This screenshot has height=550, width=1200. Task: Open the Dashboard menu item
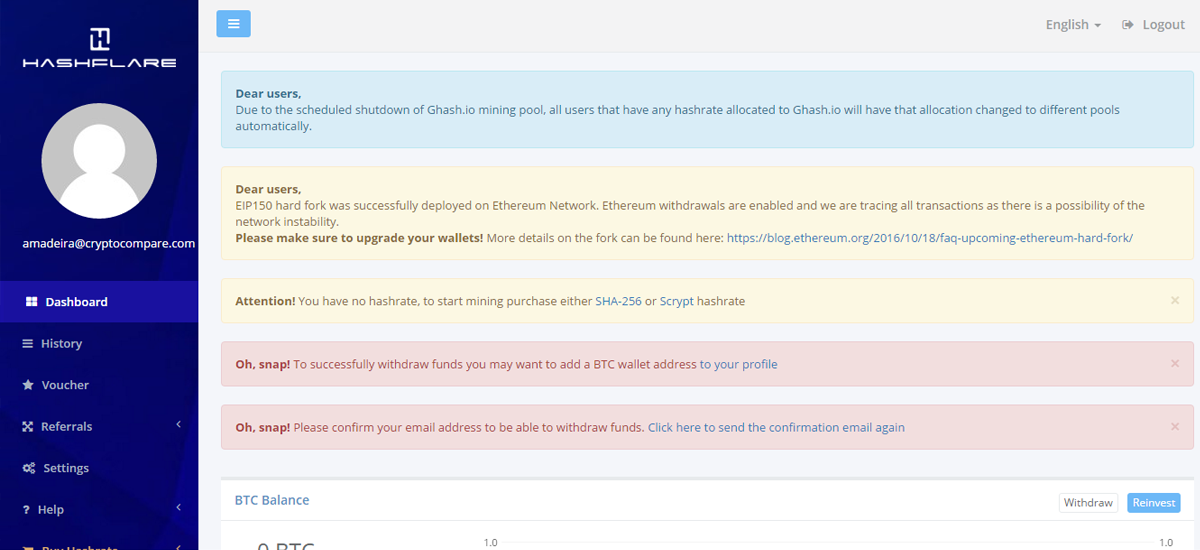click(x=99, y=302)
